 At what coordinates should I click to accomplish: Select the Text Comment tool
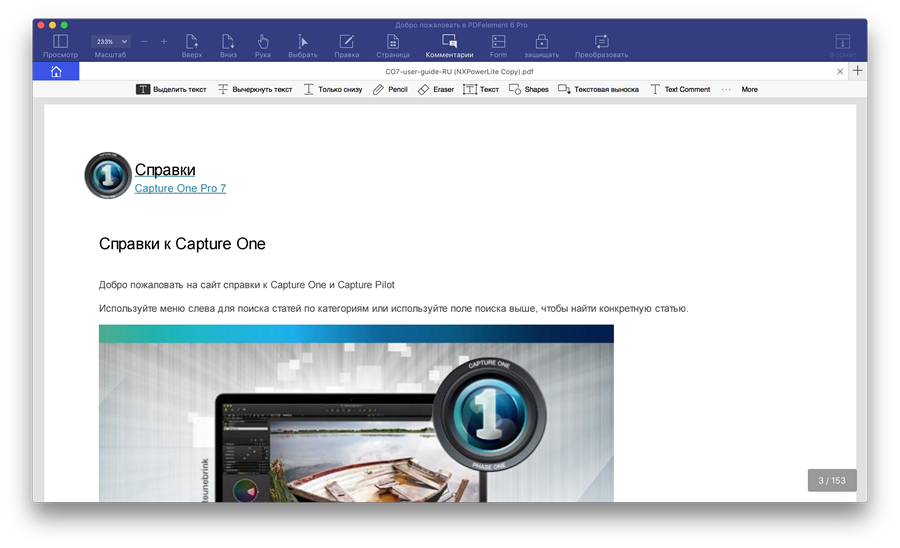[680, 89]
